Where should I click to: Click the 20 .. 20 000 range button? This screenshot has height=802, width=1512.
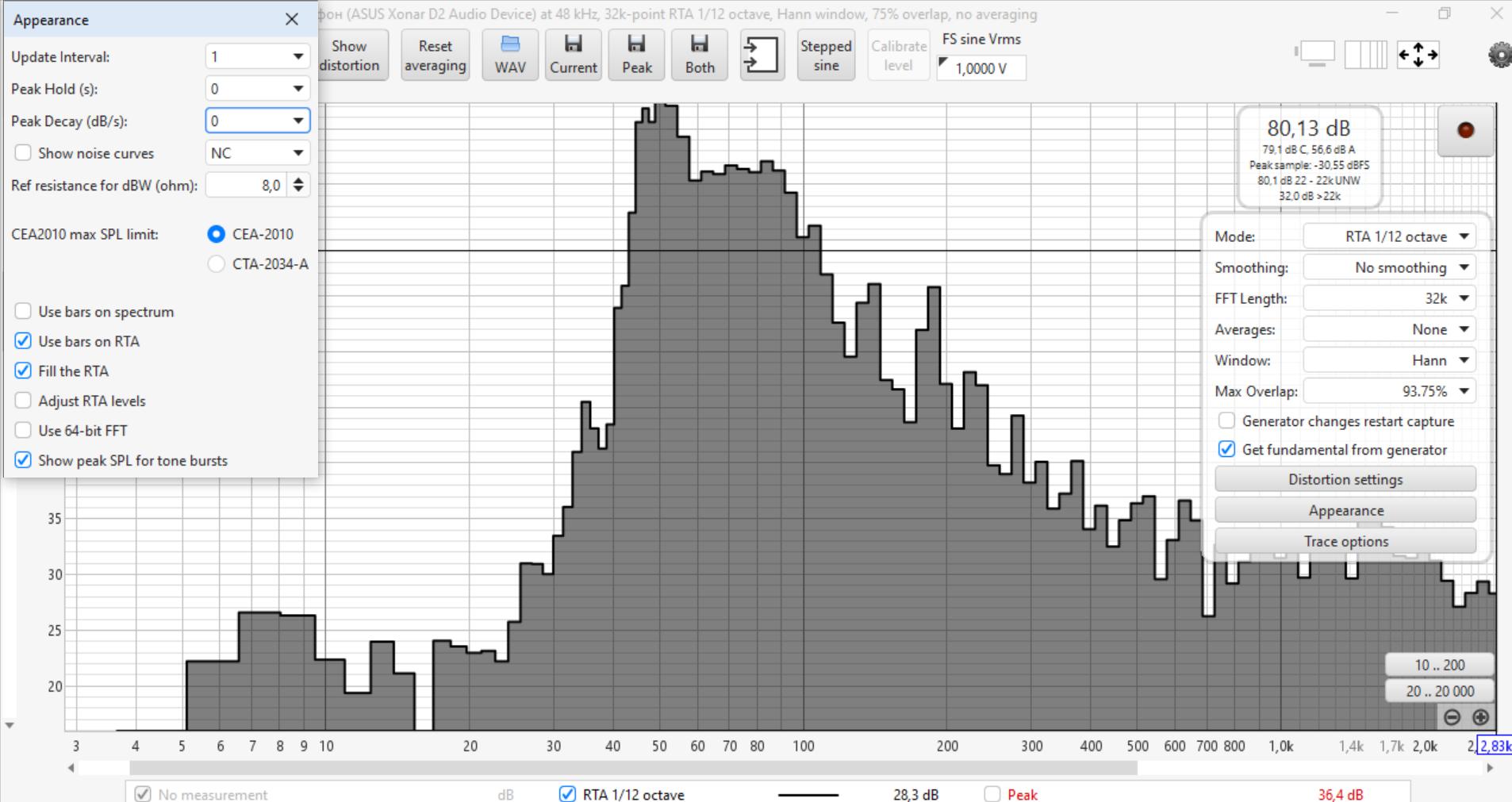pyautogui.click(x=1440, y=691)
